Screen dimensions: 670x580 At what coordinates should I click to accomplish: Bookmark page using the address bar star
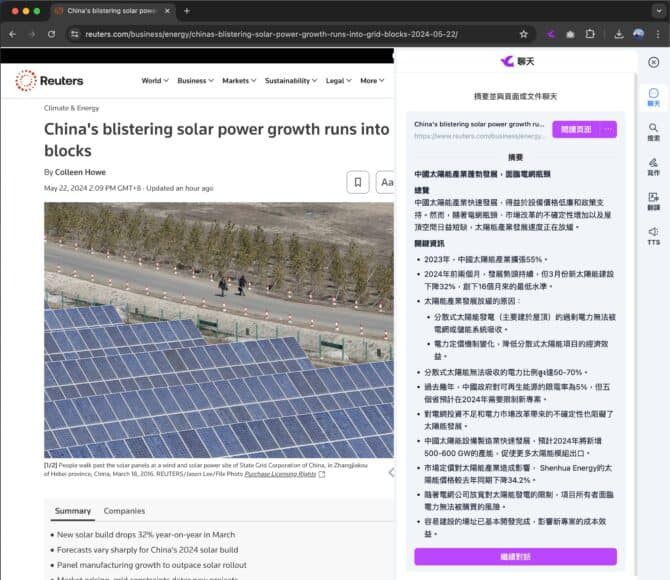pos(524,33)
